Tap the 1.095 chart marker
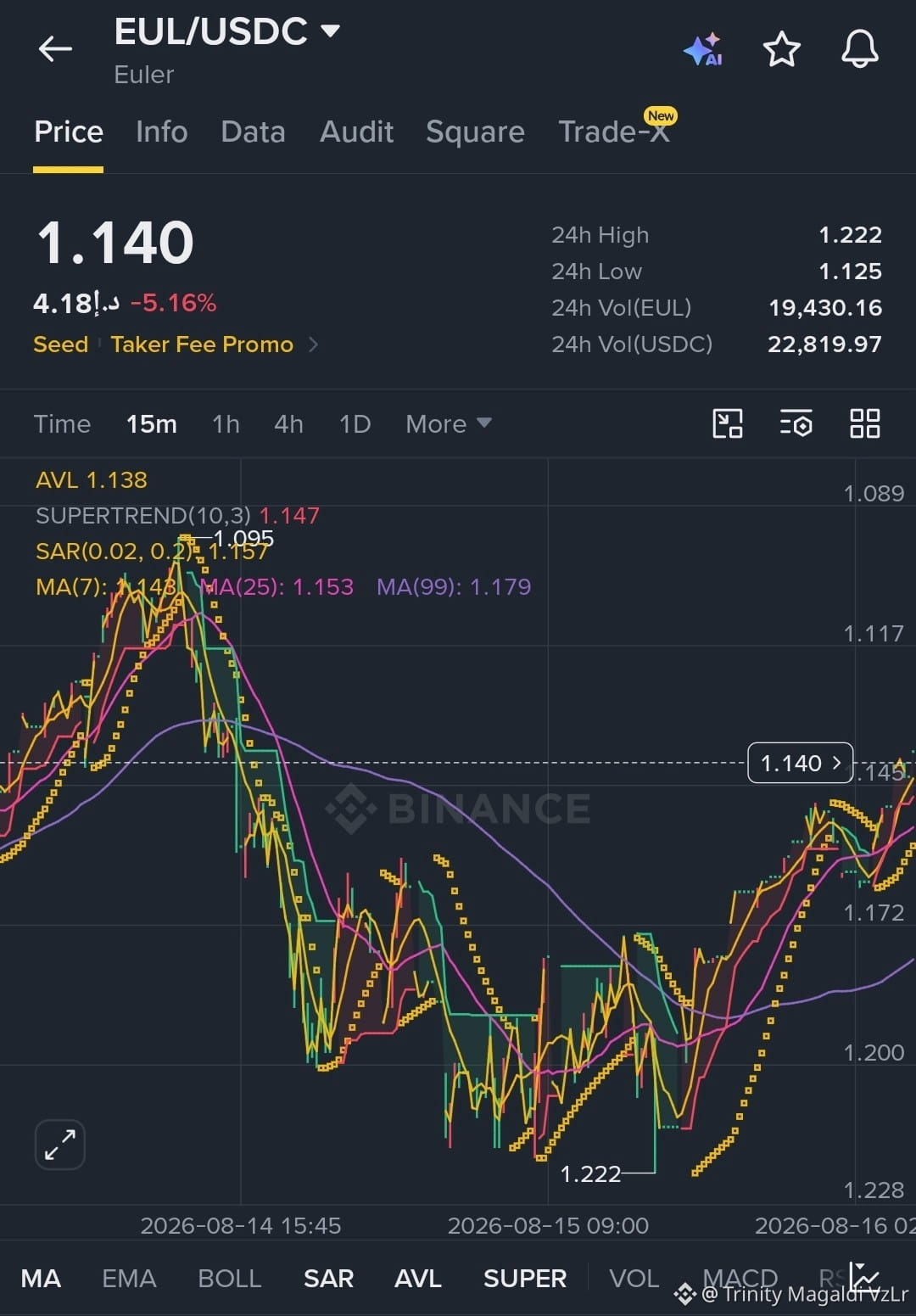 (x=243, y=538)
